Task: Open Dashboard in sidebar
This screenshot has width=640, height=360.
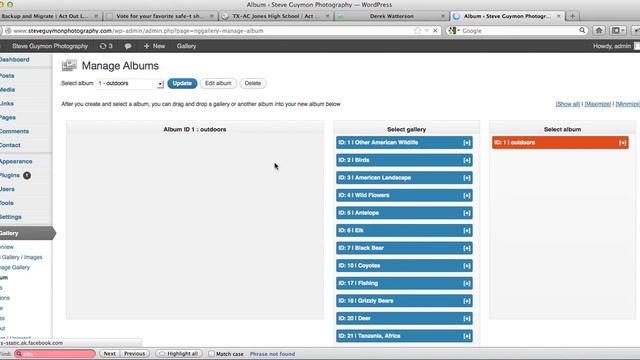Action: 15,60
